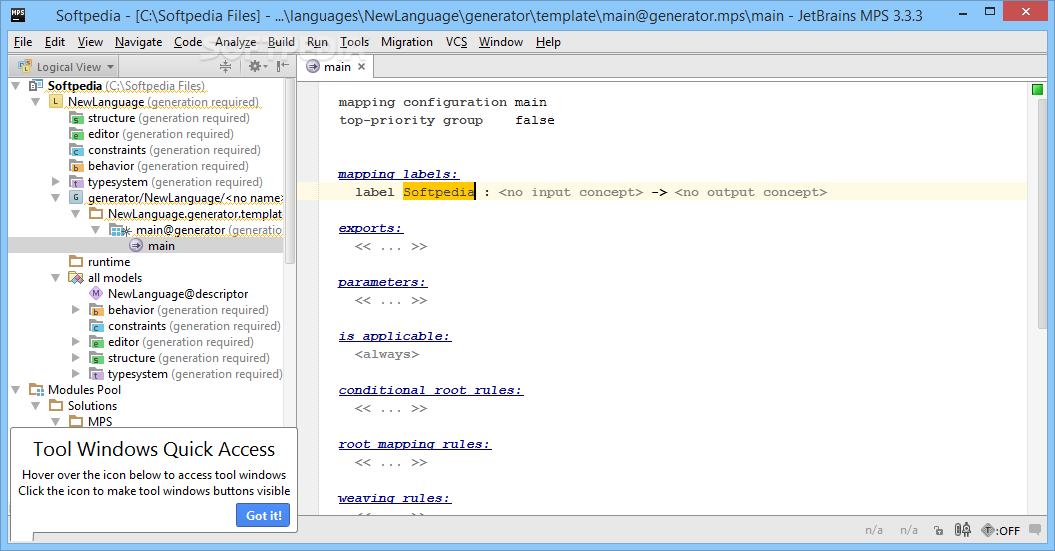This screenshot has height=551, width=1055.
Task: Open the Migration menu
Action: [x=407, y=42]
